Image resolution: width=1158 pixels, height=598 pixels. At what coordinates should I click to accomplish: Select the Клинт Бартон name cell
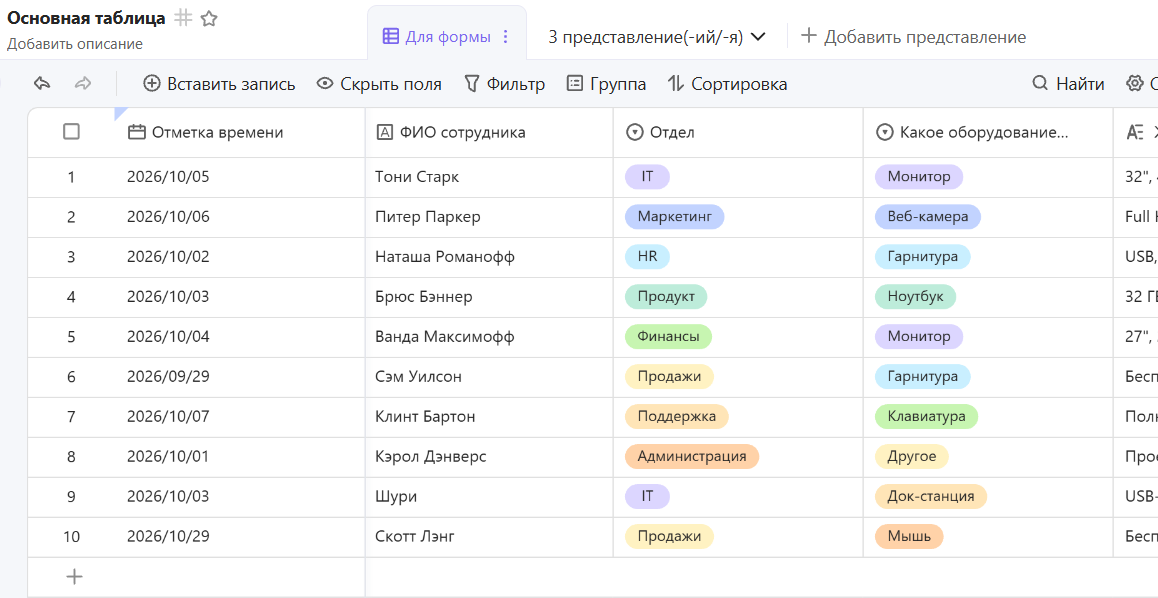[x=489, y=416]
